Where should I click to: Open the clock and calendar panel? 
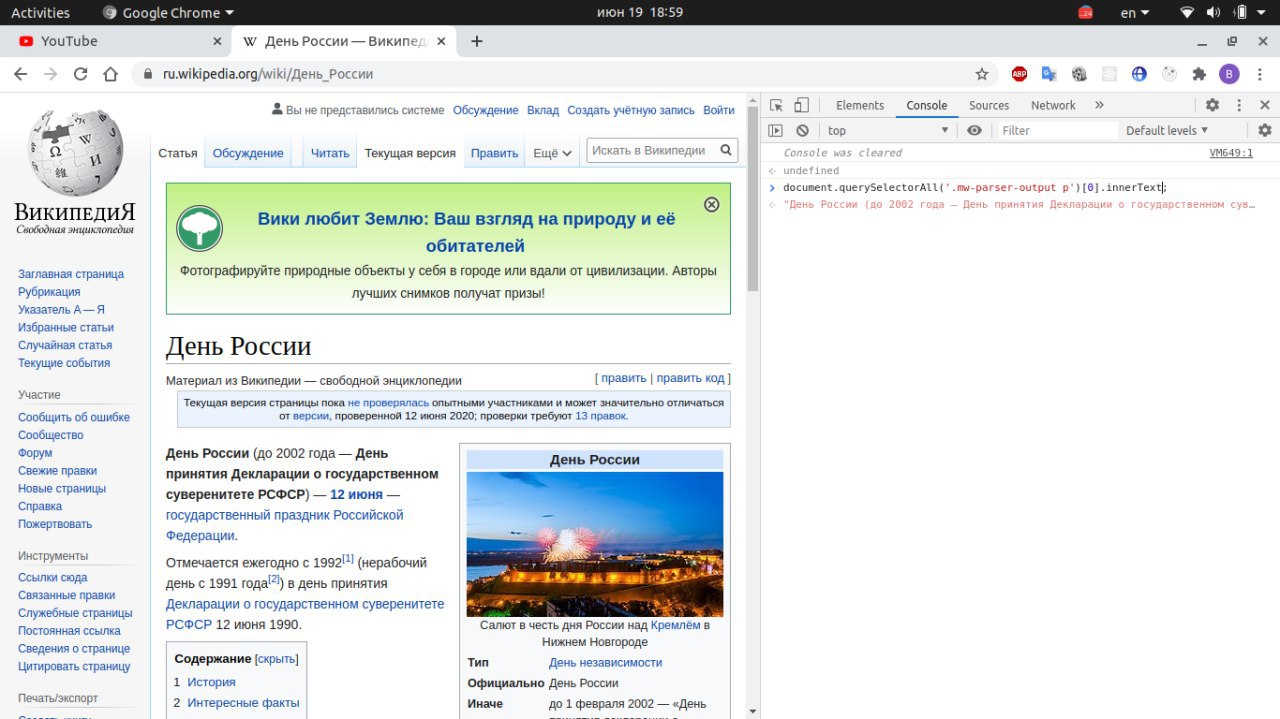pyautogui.click(x=640, y=13)
